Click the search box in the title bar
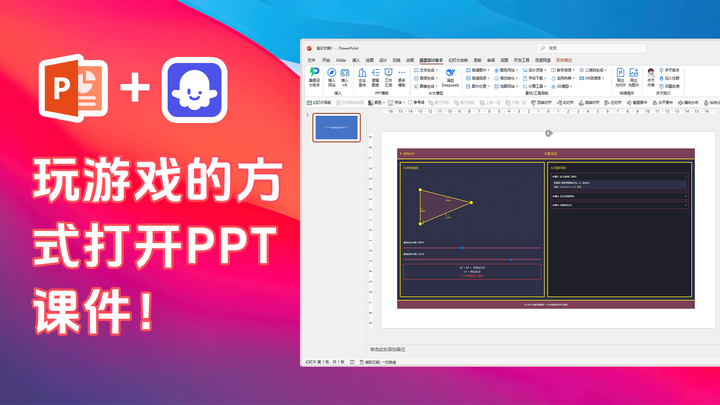This screenshot has width=720, height=405. pyautogui.click(x=591, y=48)
